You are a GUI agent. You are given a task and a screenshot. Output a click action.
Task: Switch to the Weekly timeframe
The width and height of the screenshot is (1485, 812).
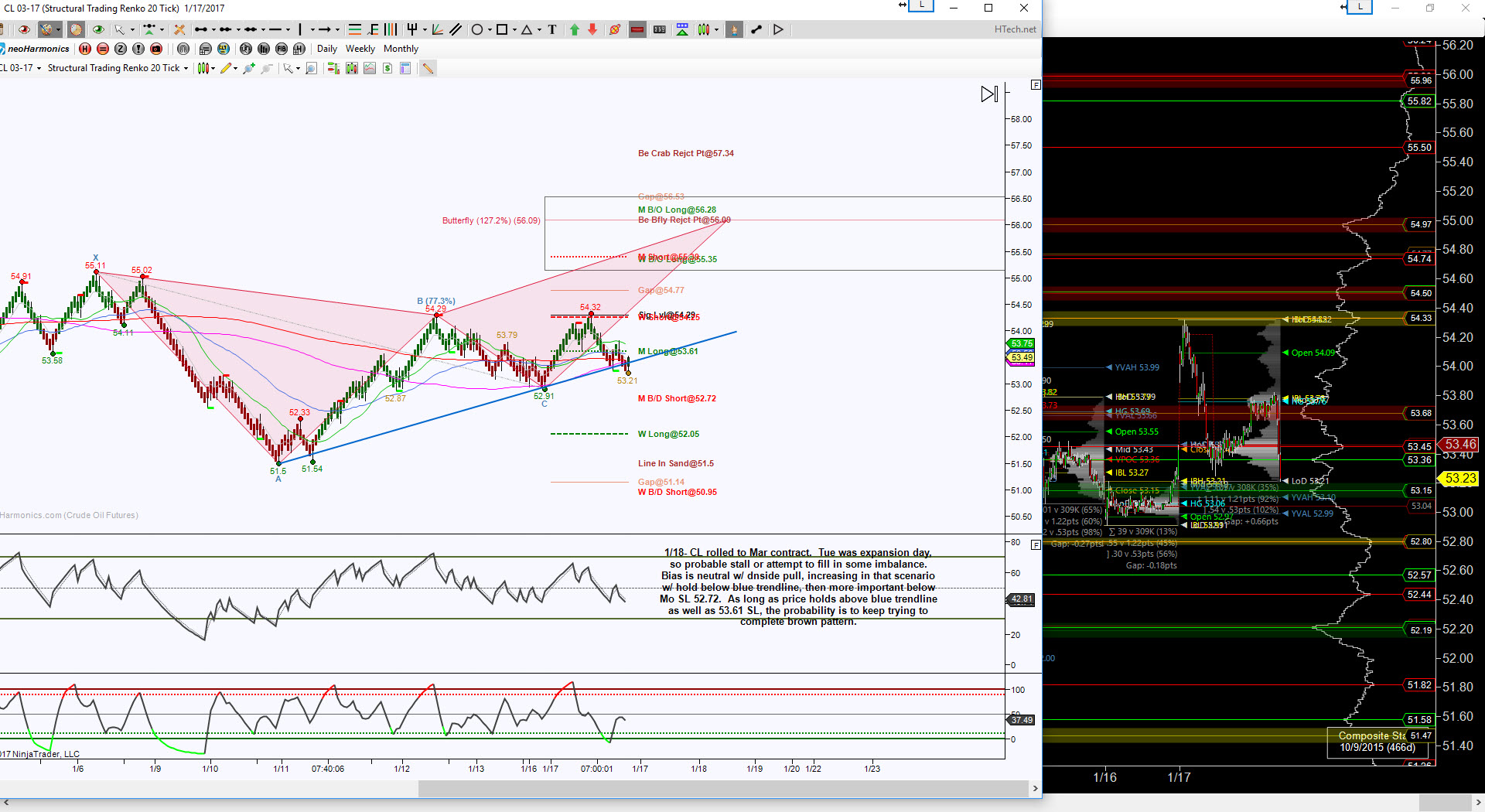360,49
